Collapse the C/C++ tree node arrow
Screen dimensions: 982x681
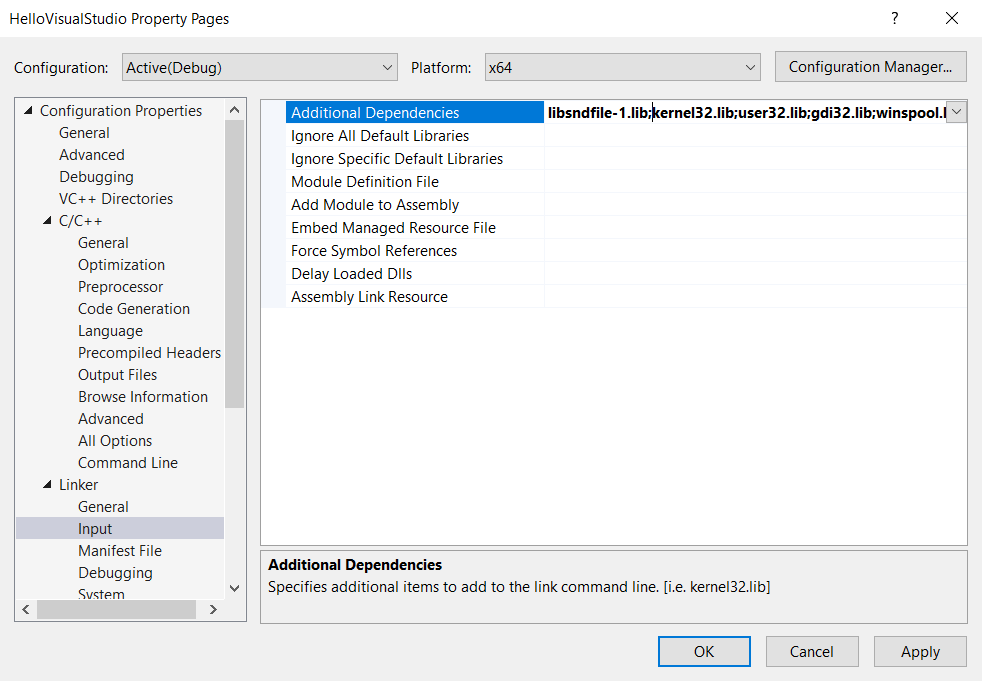pos(47,221)
